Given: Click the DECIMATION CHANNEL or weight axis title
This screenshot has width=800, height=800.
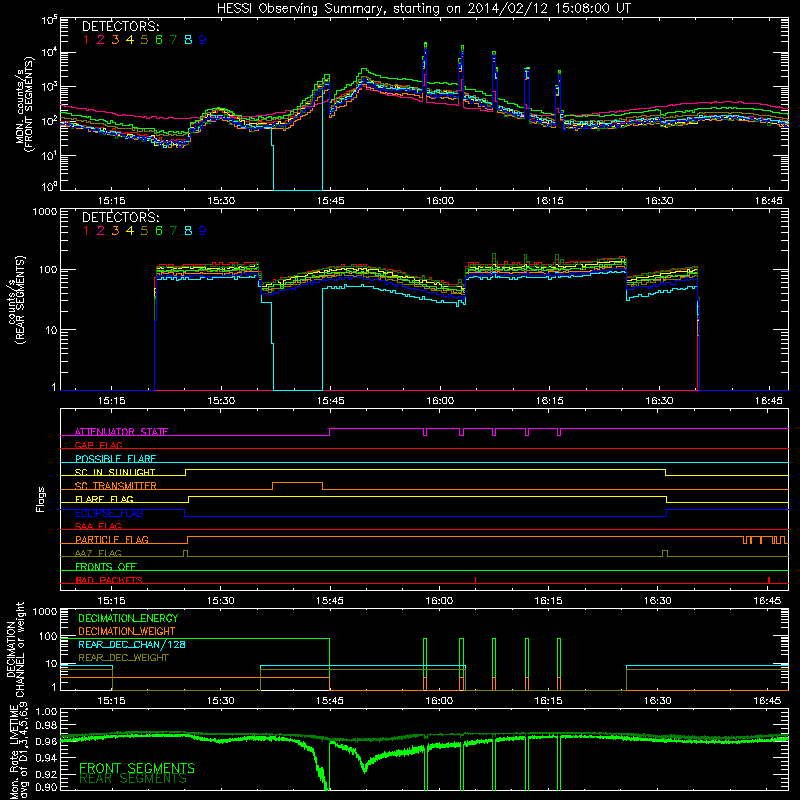Looking at the screenshot, I should pos(15,649).
